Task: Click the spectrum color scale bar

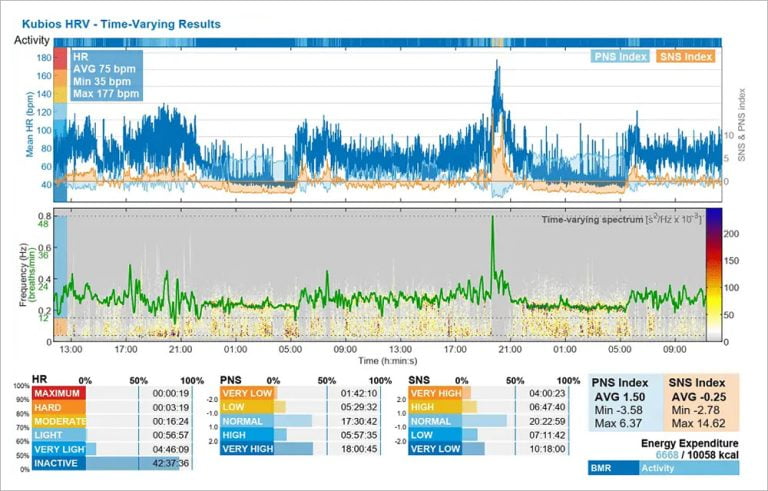Action: point(714,274)
